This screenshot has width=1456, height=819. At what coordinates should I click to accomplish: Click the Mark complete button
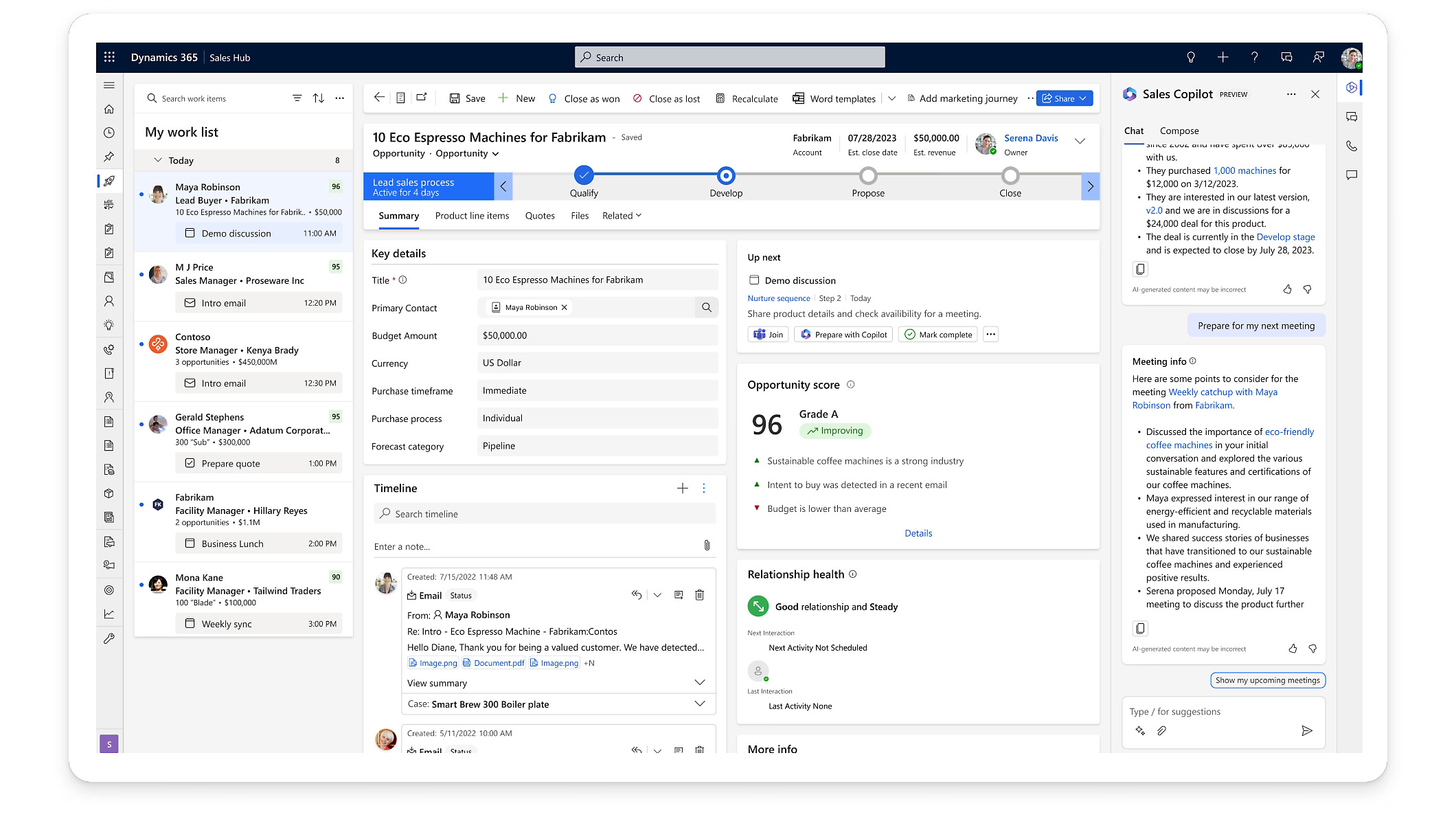[x=937, y=335]
